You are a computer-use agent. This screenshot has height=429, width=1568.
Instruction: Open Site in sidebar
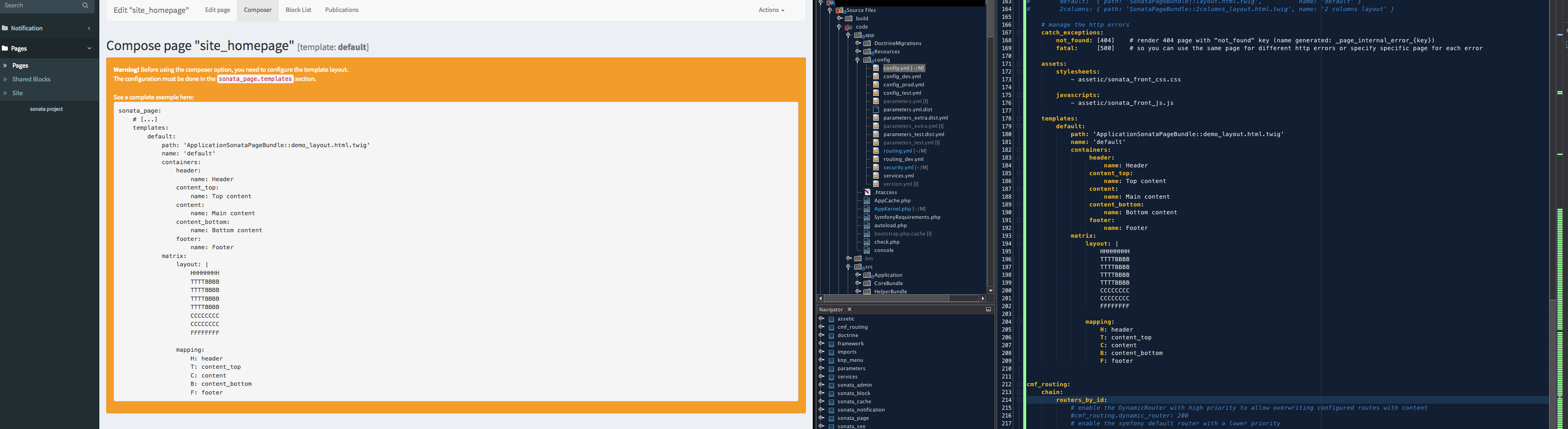(17, 93)
